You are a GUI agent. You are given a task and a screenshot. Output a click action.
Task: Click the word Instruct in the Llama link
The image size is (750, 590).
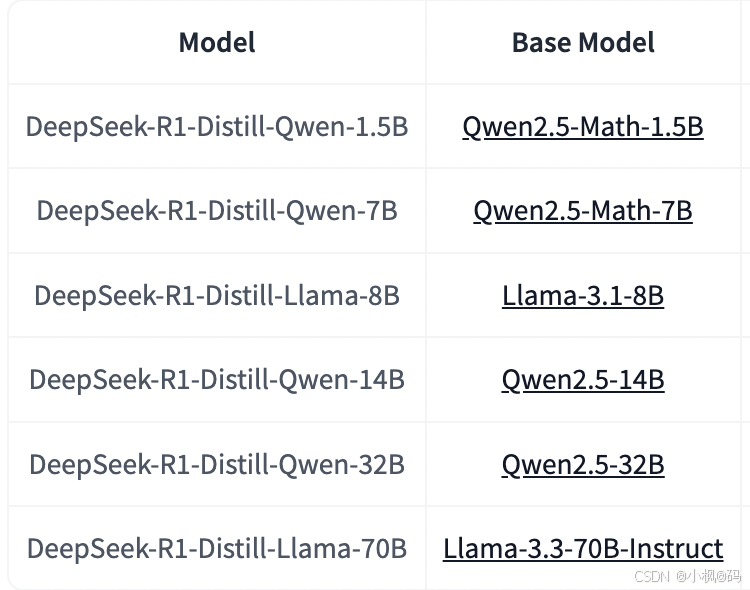click(674, 548)
